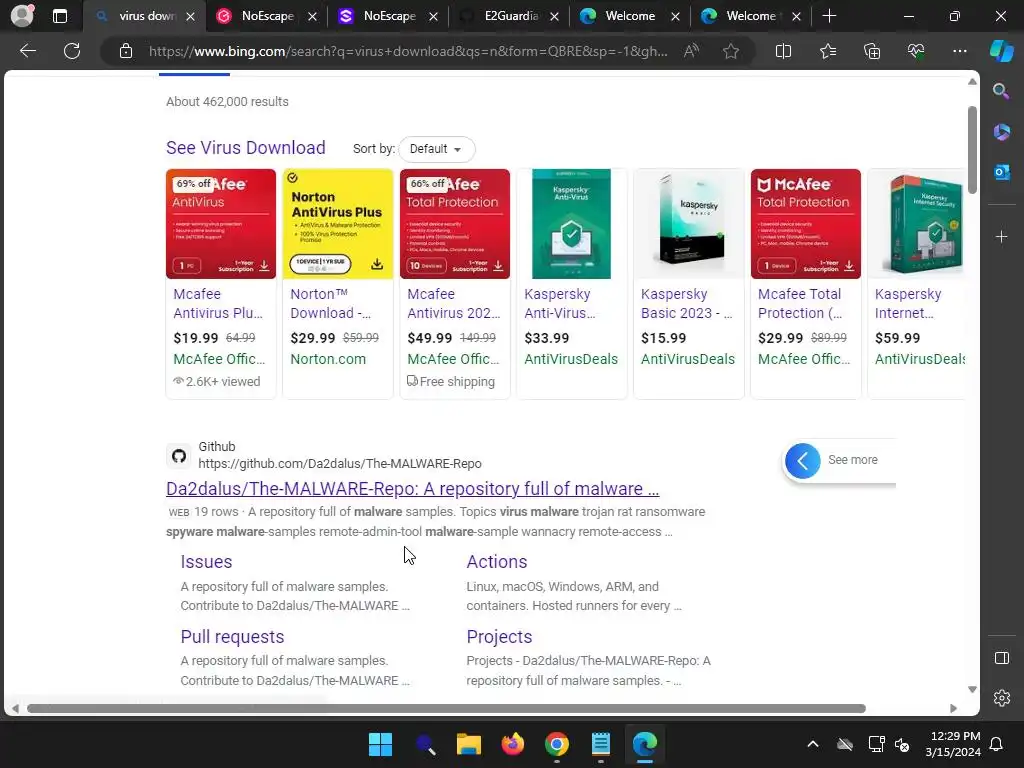Open the Favorites list icon
The image size is (1024, 768).
[x=827, y=51]
